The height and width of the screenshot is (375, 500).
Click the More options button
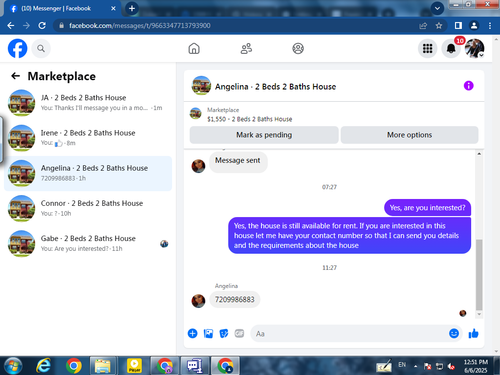point(409,135)
